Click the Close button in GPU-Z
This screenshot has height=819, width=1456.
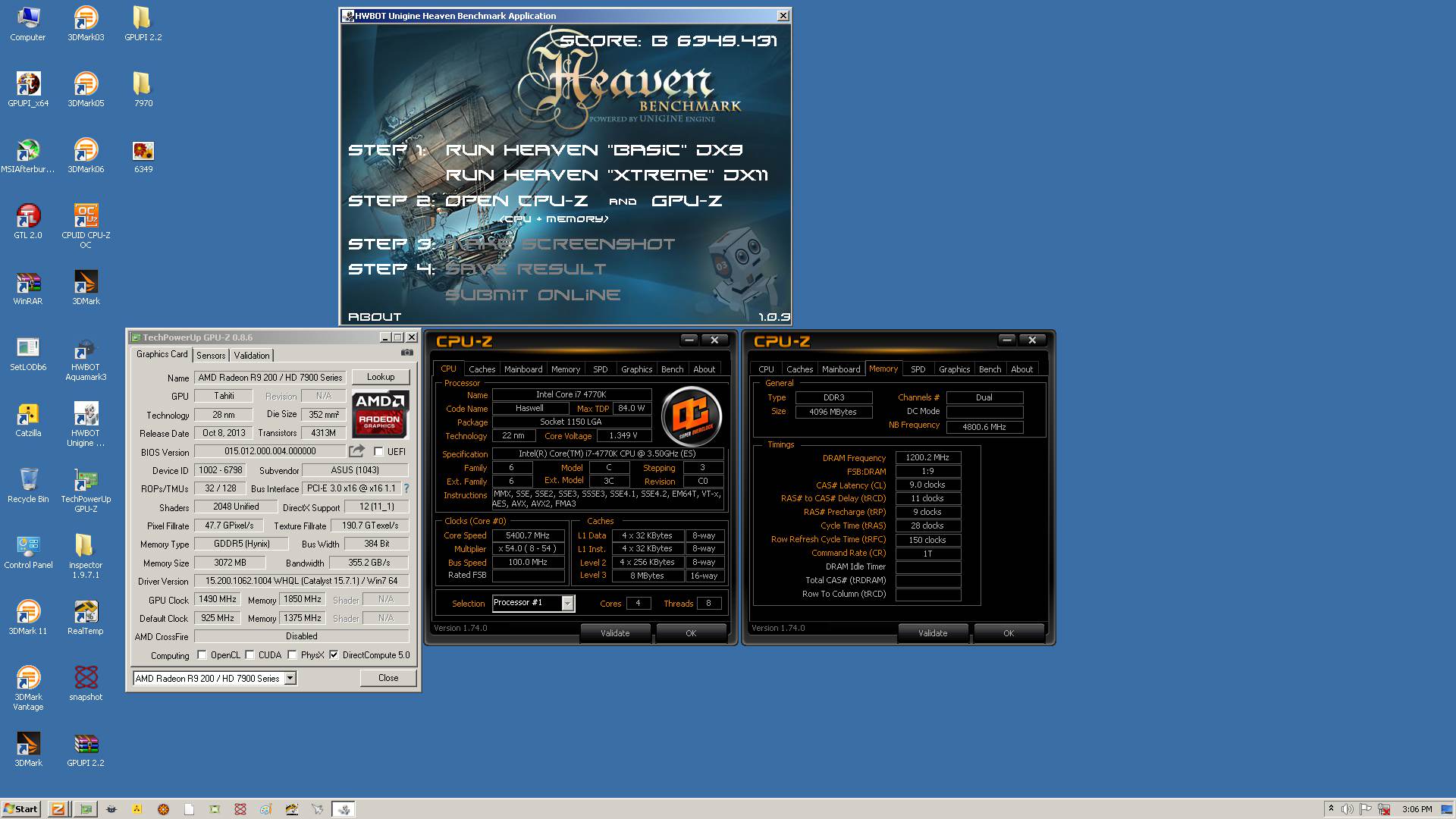388,678
